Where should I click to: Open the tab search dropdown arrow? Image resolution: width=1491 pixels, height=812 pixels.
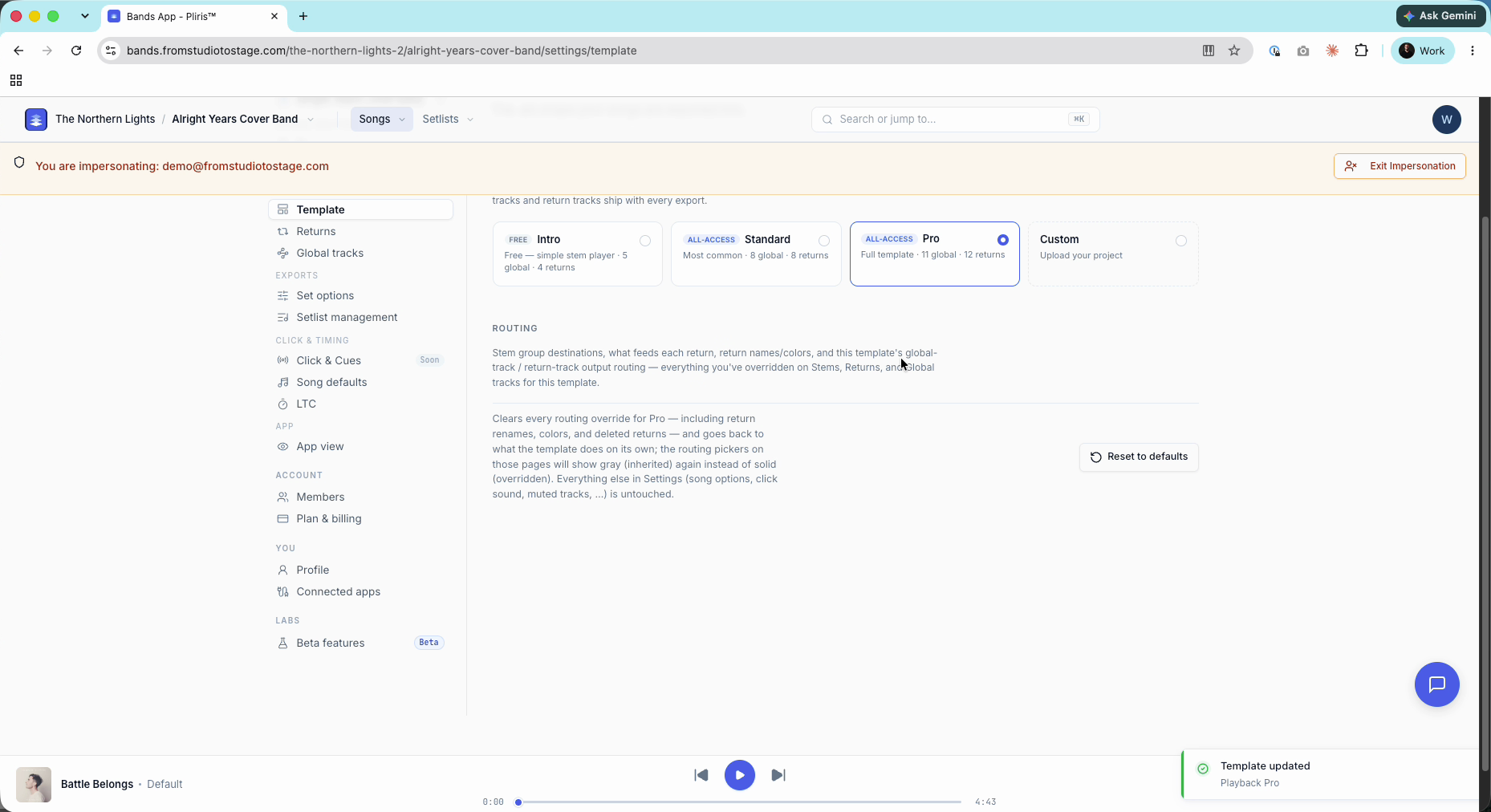click(x=84, y=16)
